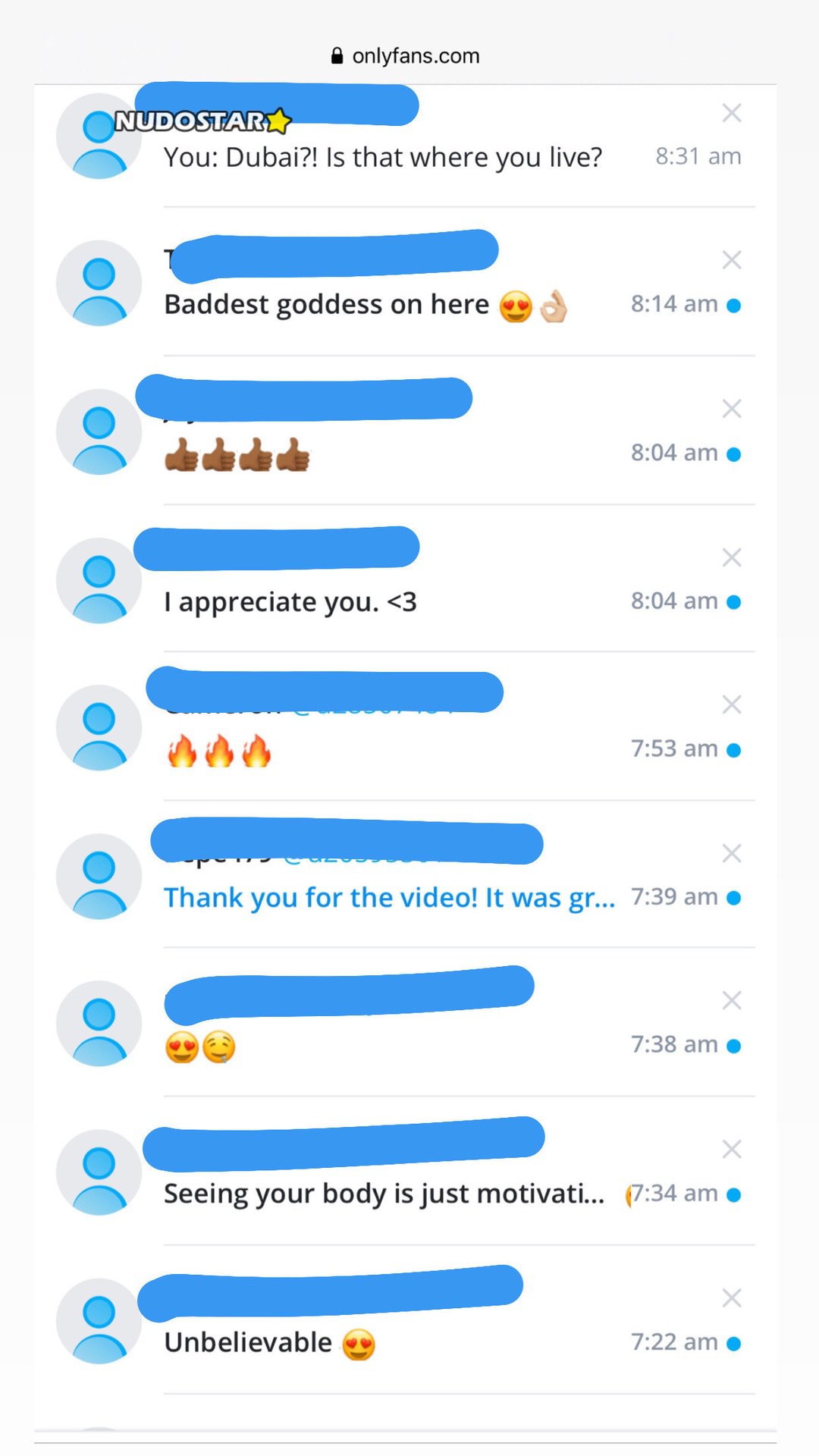Tap the avatar next to 'I appreciate you. <3'
819x1456 pixels.
coord(99,580)
